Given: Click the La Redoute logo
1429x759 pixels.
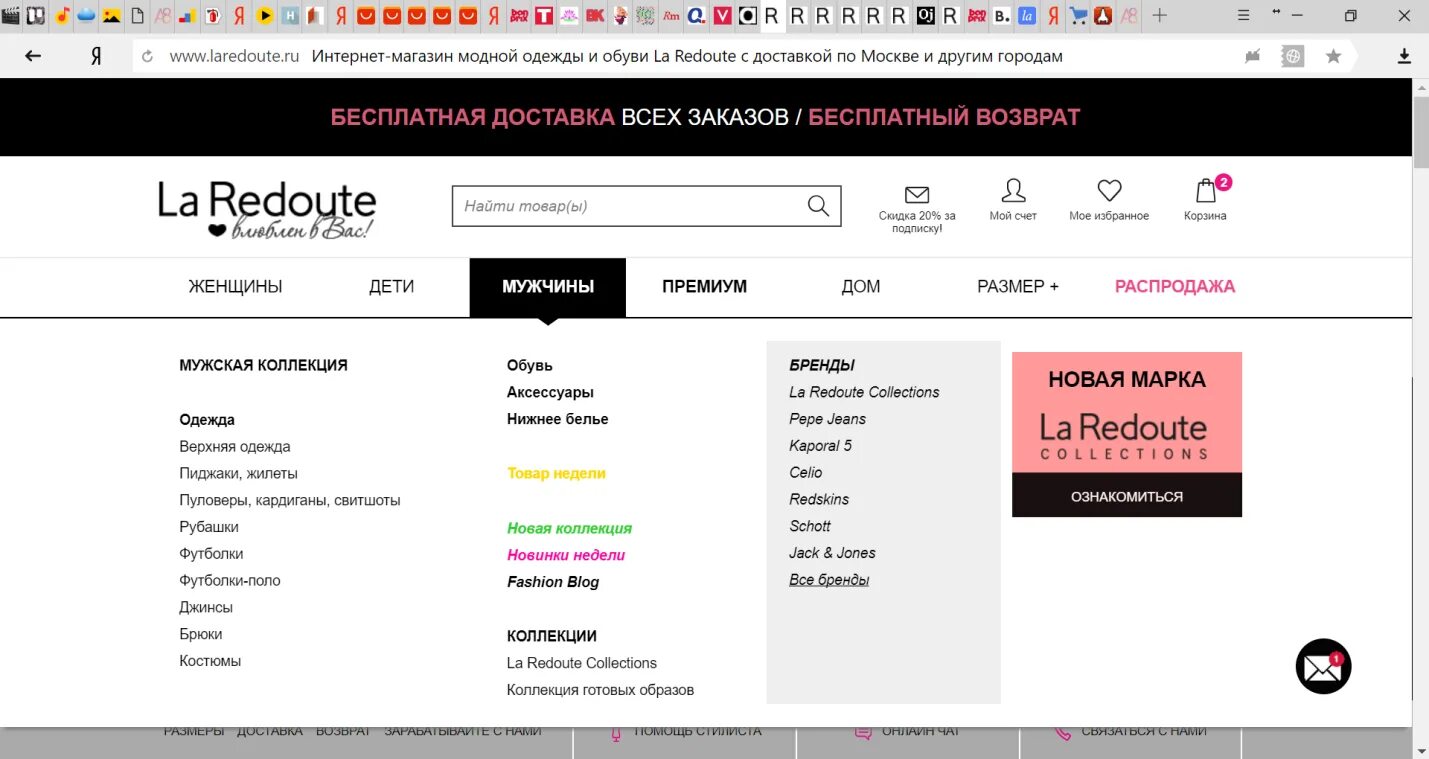Looking at the screenshot, I should (x=267, y=210).
